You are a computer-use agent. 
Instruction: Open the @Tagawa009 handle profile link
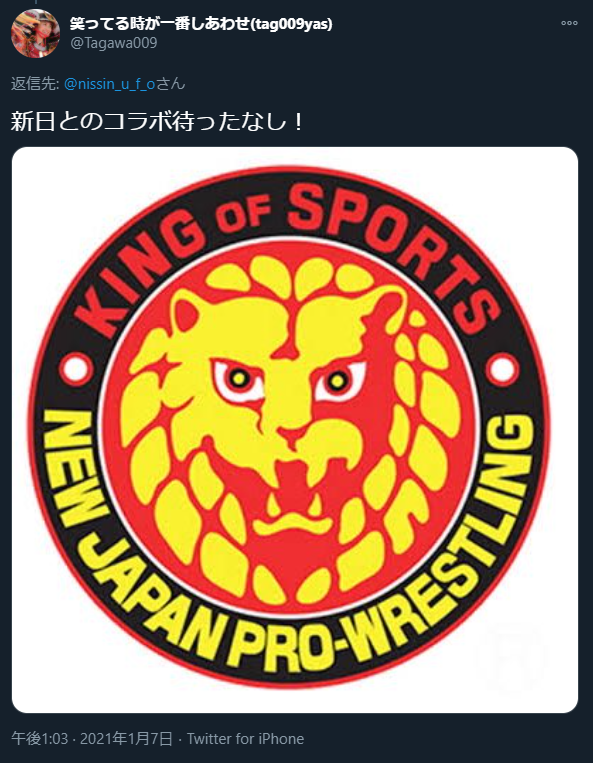pos(114,43)
